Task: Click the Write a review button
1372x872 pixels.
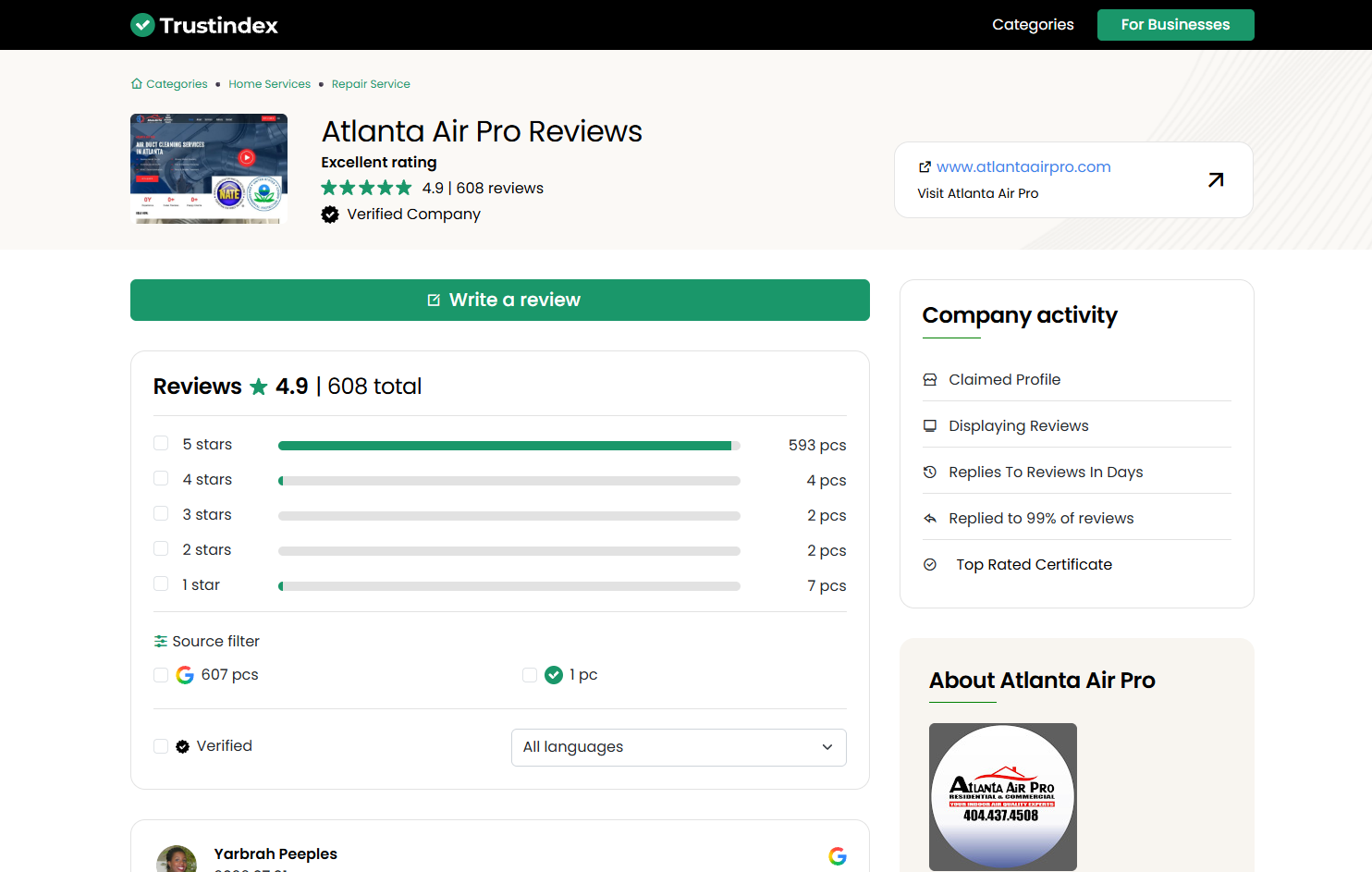Action: pos(500,301)
